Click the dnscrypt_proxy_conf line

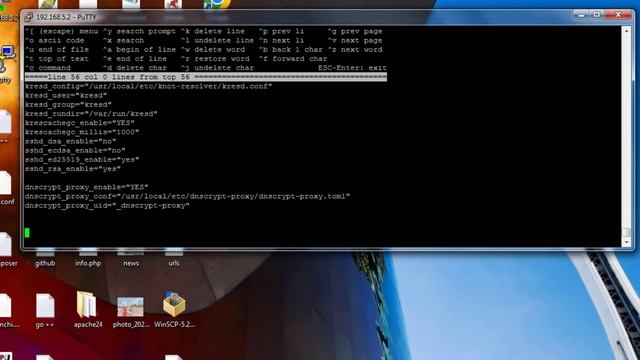point(187,196)
